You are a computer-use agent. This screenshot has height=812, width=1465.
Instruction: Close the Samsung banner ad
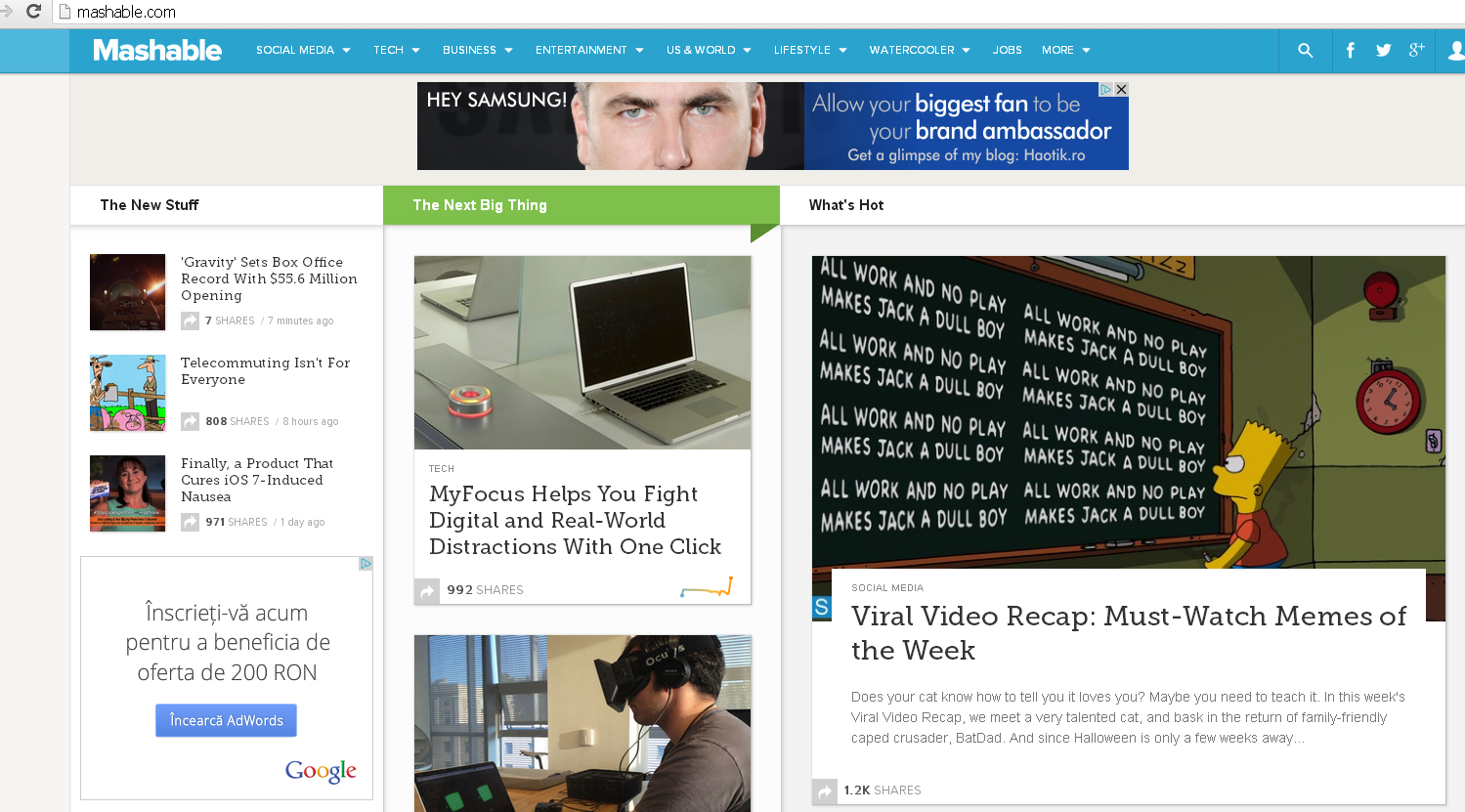click(x=1121, y=89)
